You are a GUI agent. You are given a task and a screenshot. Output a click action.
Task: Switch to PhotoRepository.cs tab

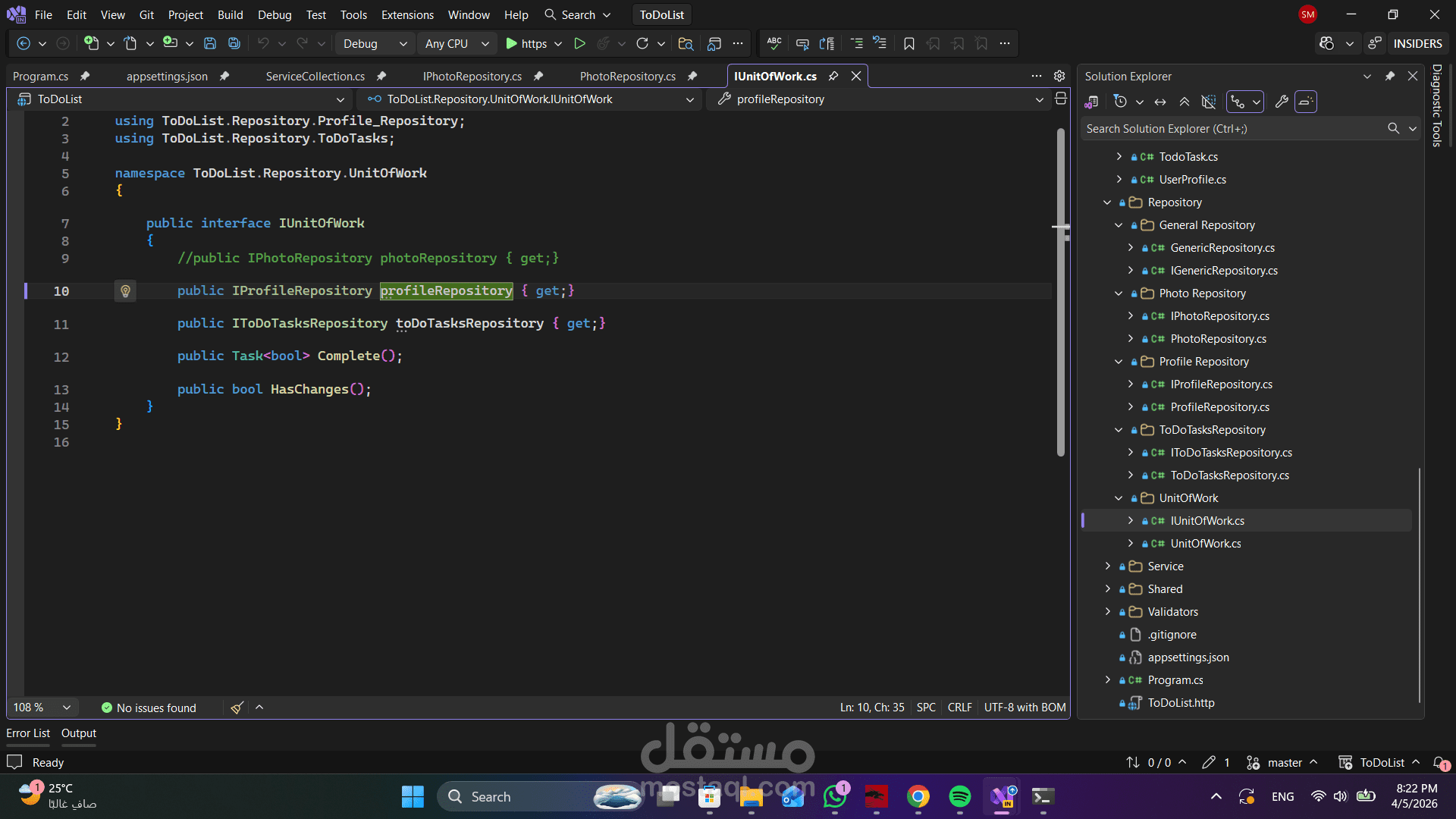(x=627, y=77)
